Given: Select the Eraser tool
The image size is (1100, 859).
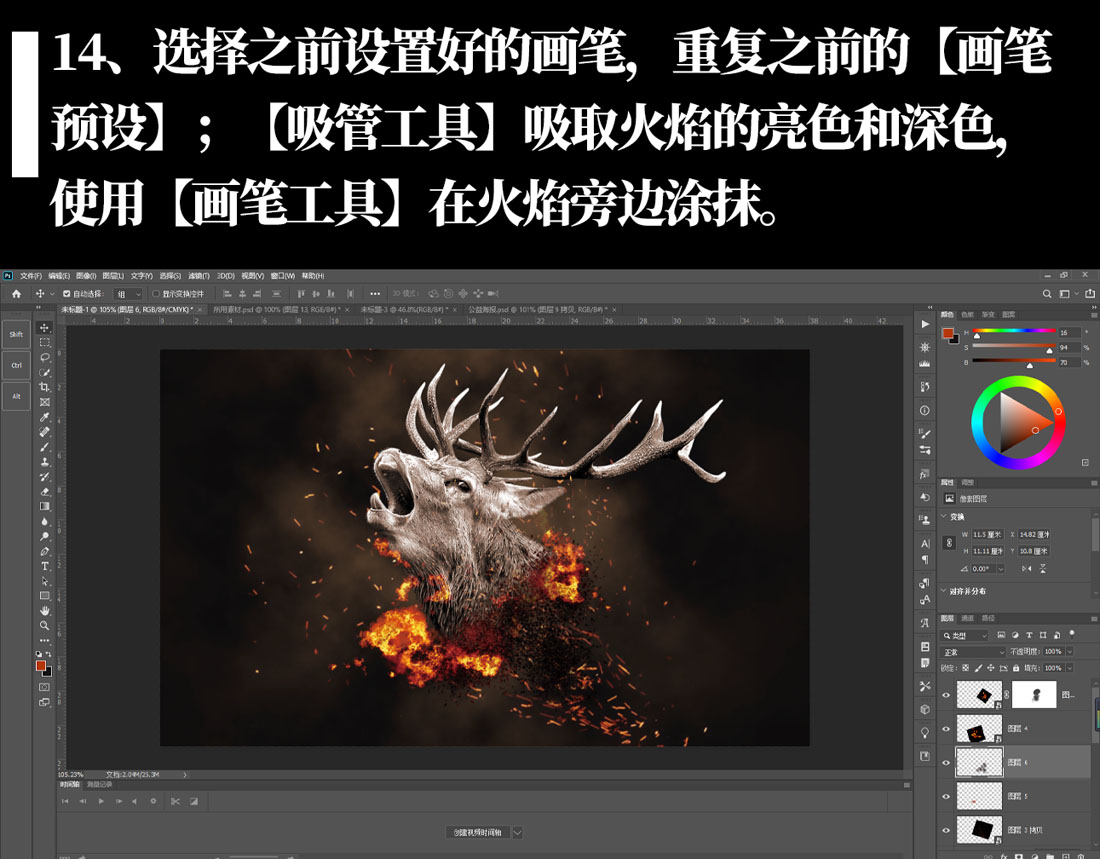Looking at the screenshot, I should pyautogui.click(x=45, y=491).
